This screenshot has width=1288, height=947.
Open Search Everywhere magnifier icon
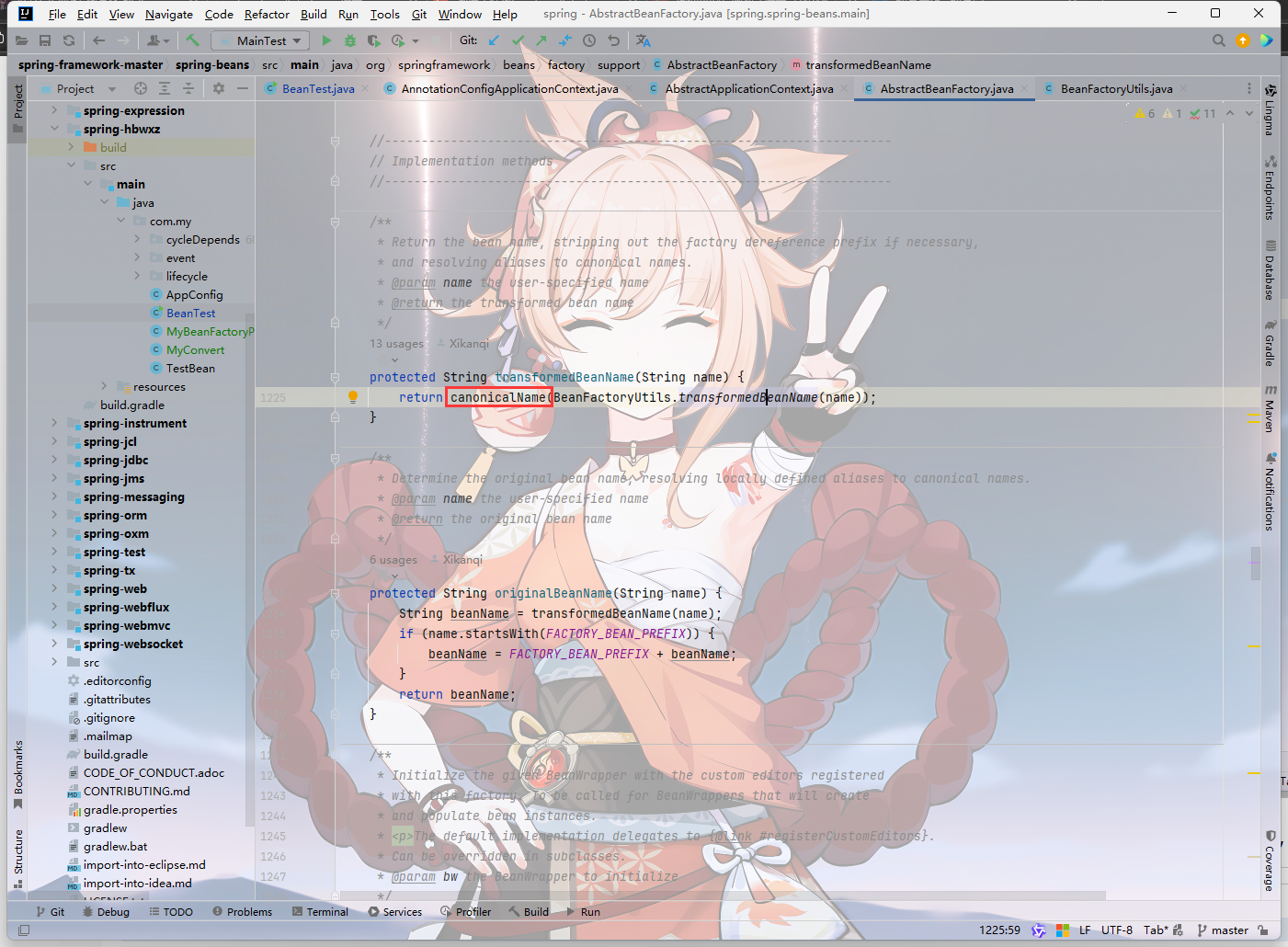(1219, 40)
